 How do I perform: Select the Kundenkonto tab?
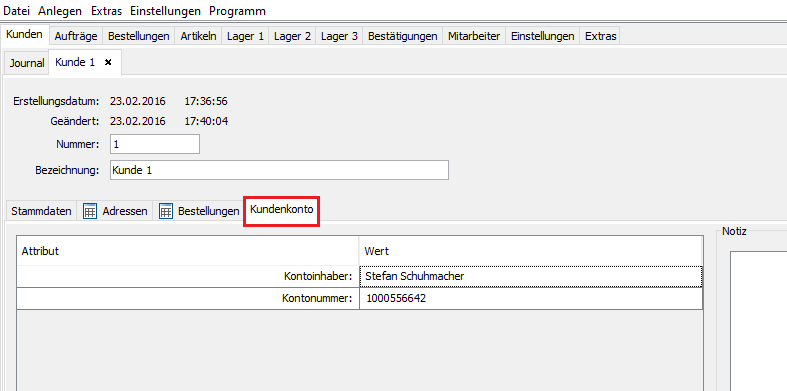click(282, 210)
